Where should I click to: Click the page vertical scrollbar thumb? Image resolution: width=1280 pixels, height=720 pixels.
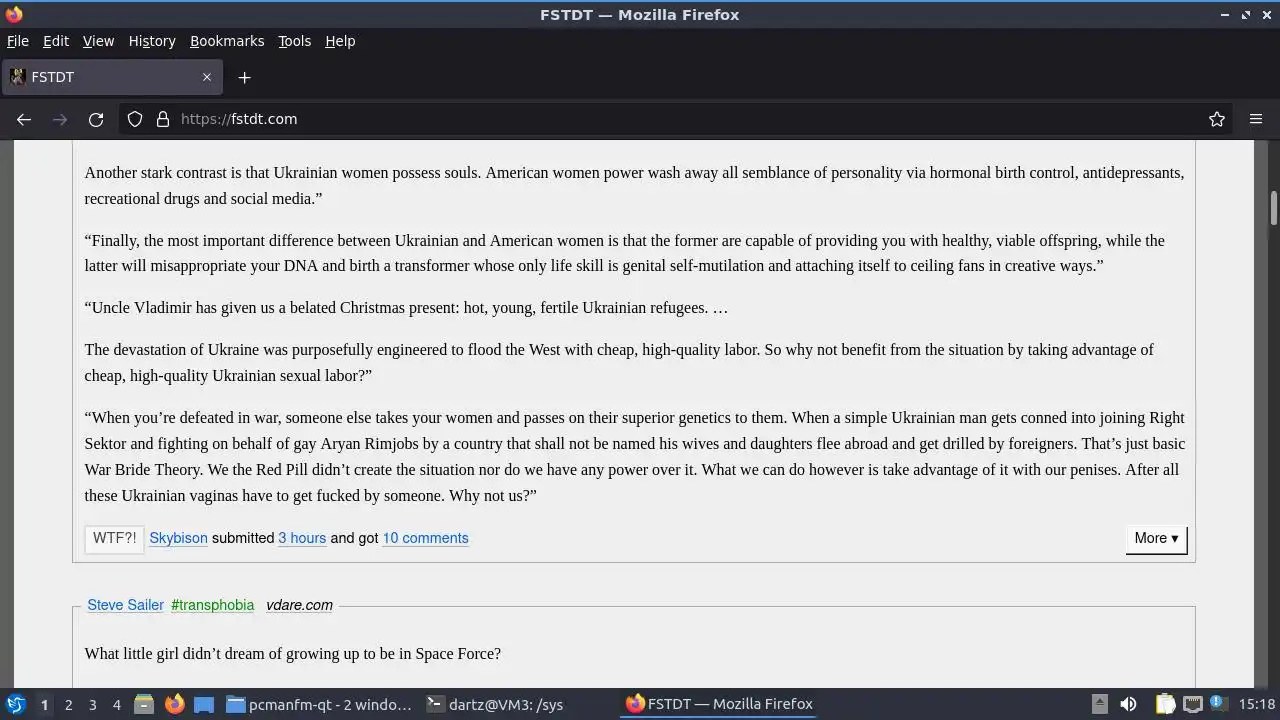[1274, 208]
